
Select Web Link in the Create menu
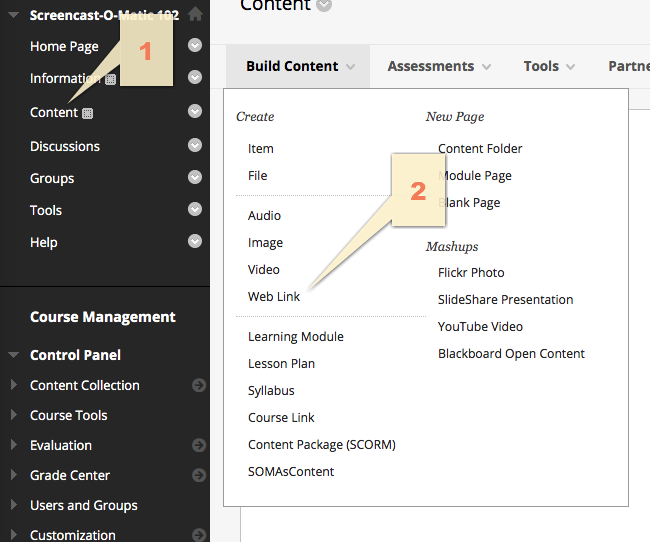[x=274, y=297]
